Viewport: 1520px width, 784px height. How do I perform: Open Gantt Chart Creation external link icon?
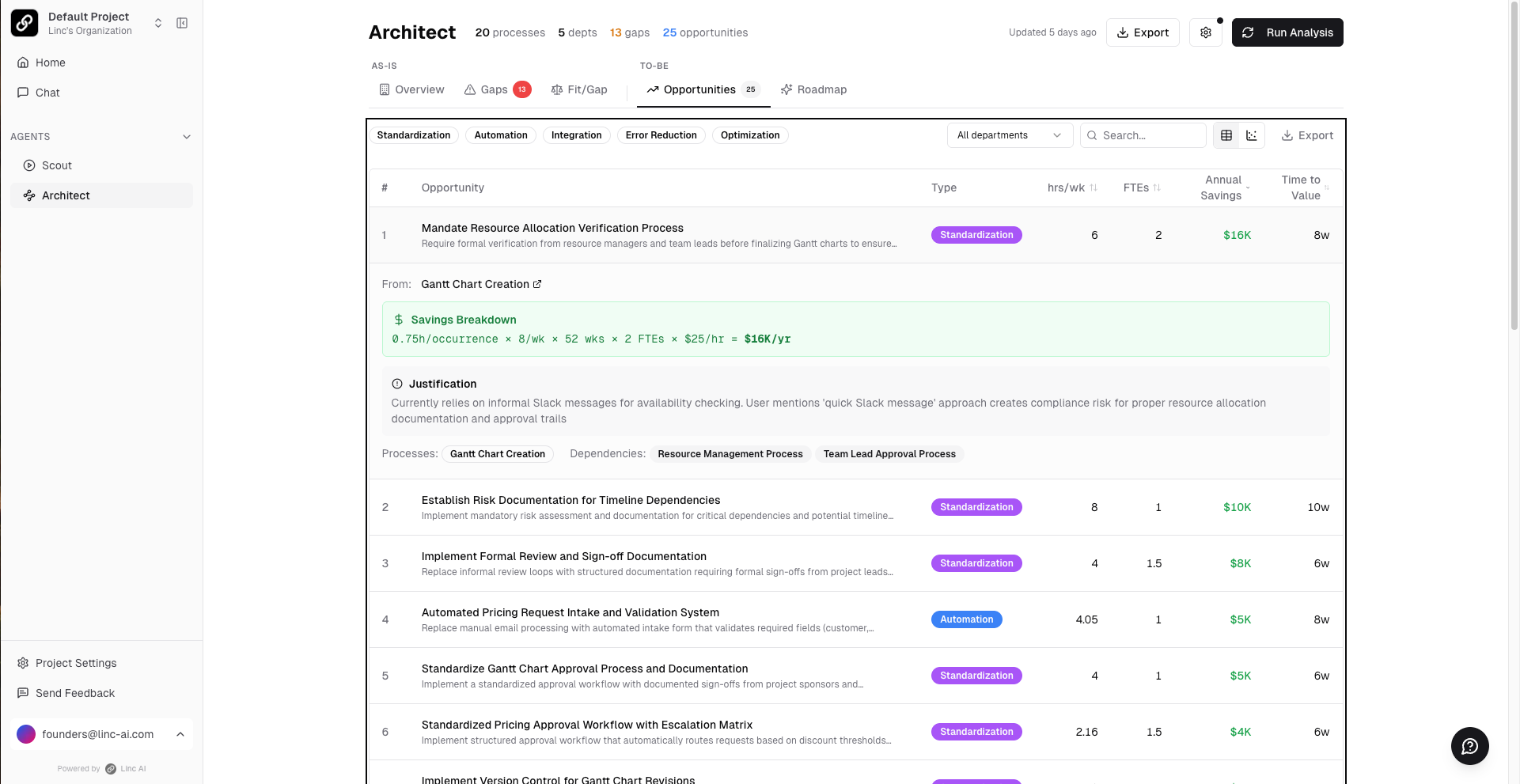pos(537,284)
